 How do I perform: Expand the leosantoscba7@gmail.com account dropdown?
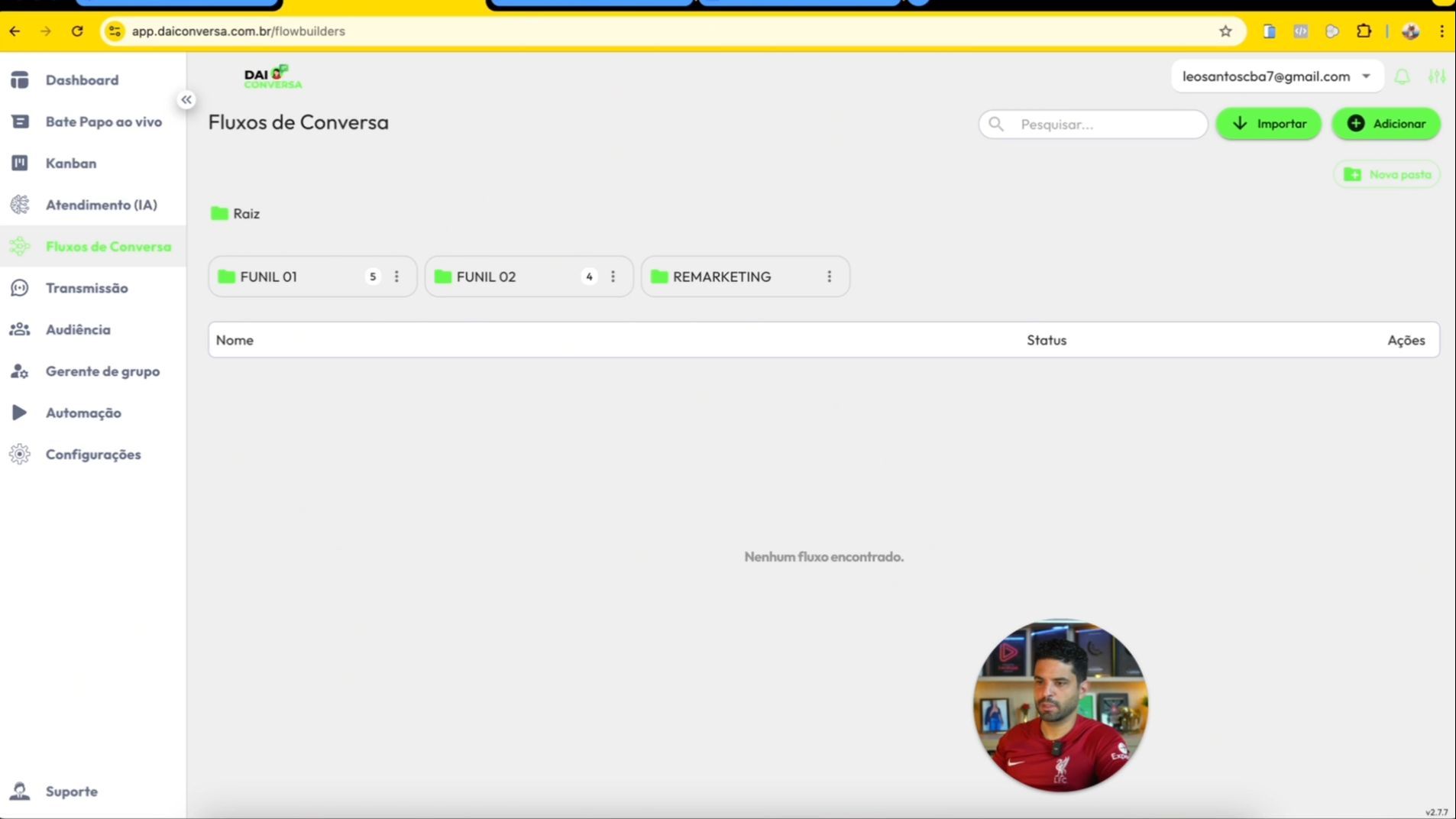(x=1277, y=76)
